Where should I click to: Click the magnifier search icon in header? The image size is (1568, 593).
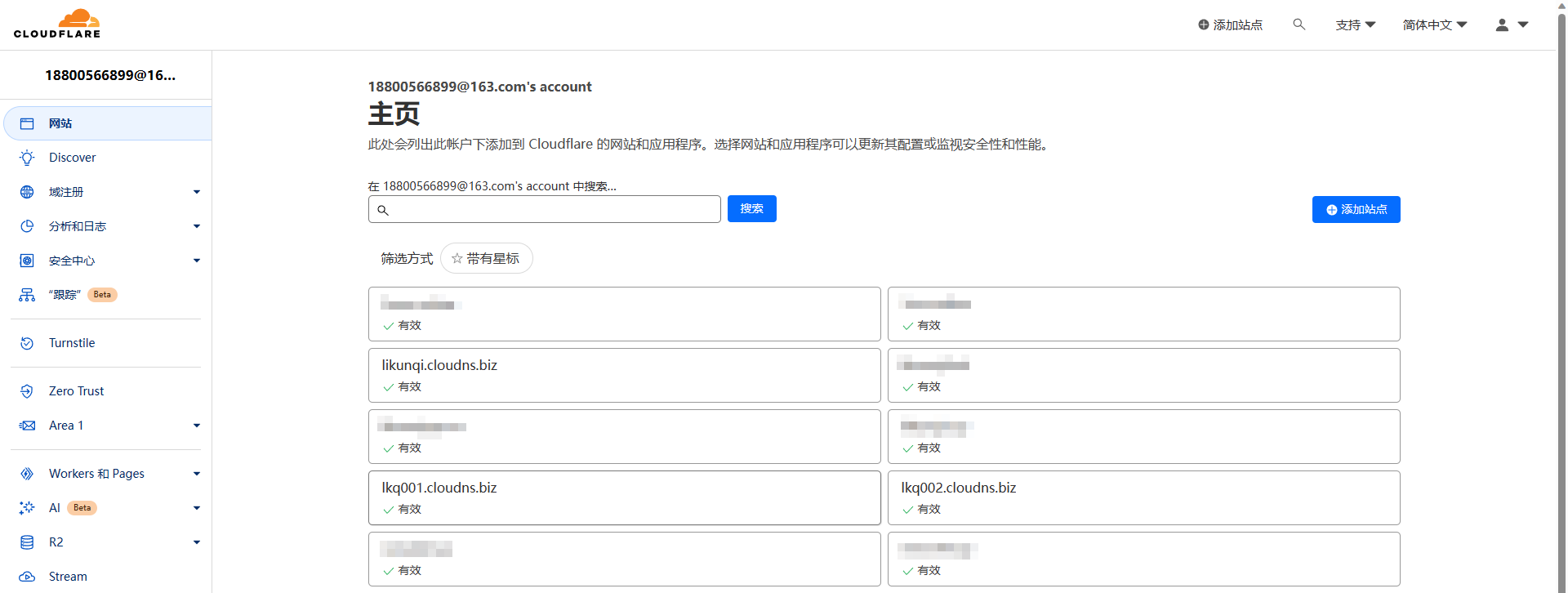point(1298,25)
